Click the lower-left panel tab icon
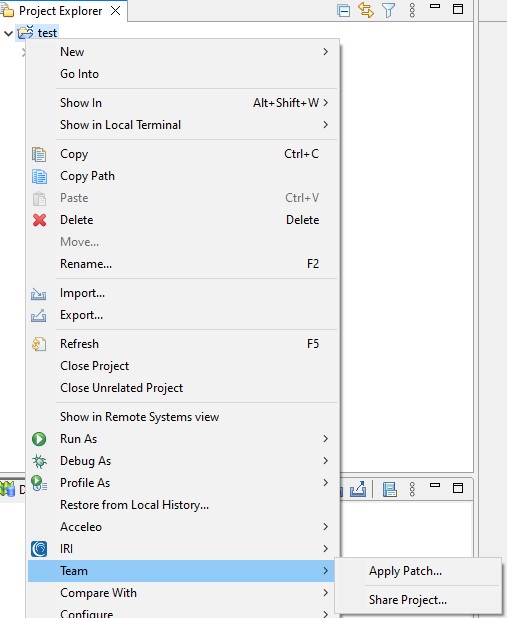Viewport: 507px width, 618px height. click(7, 489)
